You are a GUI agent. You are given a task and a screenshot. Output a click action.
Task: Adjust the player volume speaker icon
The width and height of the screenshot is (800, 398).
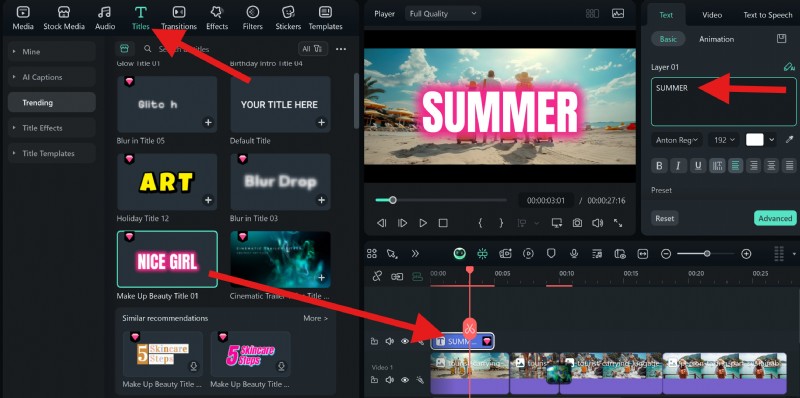point(597,223)
